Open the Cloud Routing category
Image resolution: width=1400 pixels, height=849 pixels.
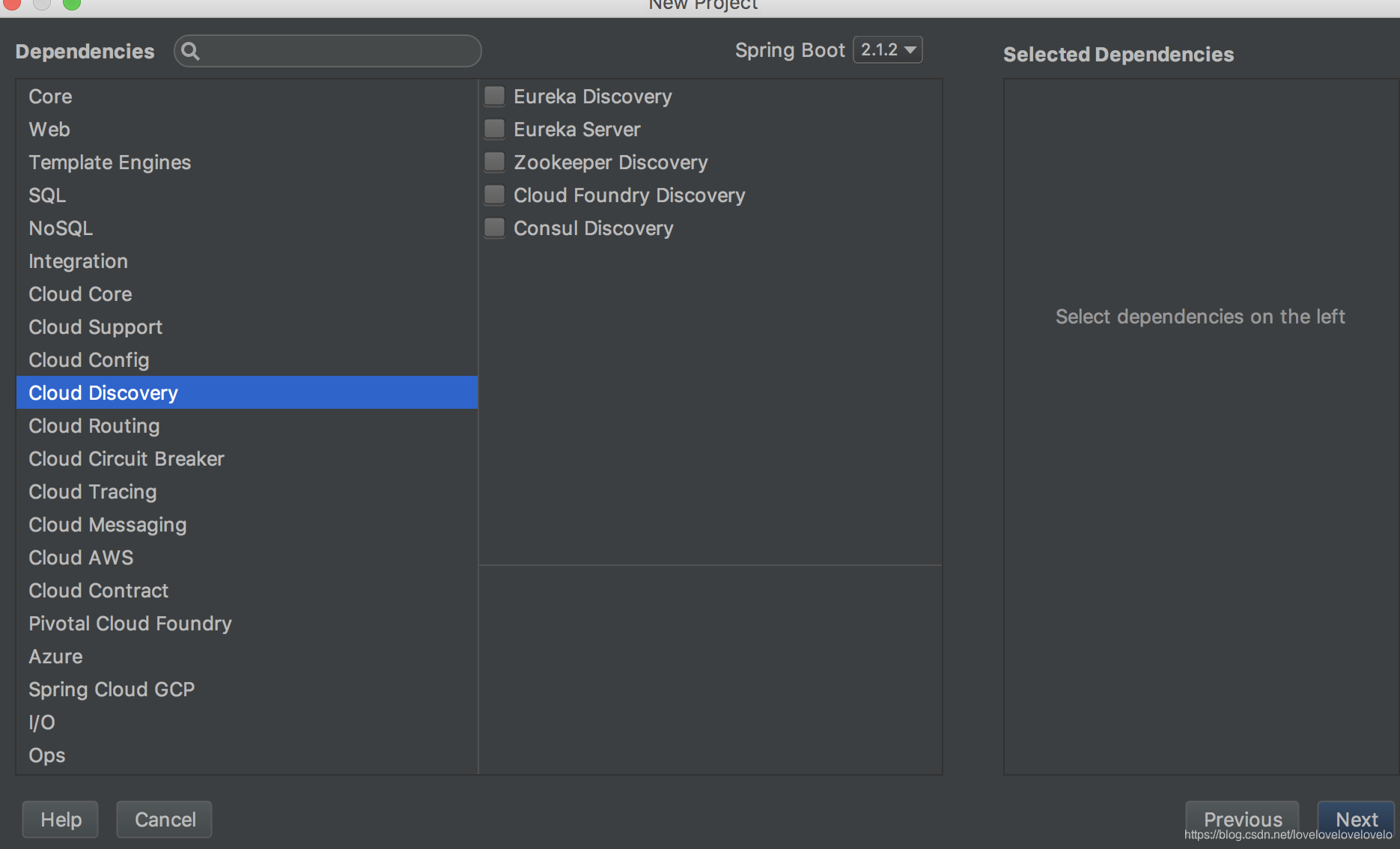[x=247, y=426]
